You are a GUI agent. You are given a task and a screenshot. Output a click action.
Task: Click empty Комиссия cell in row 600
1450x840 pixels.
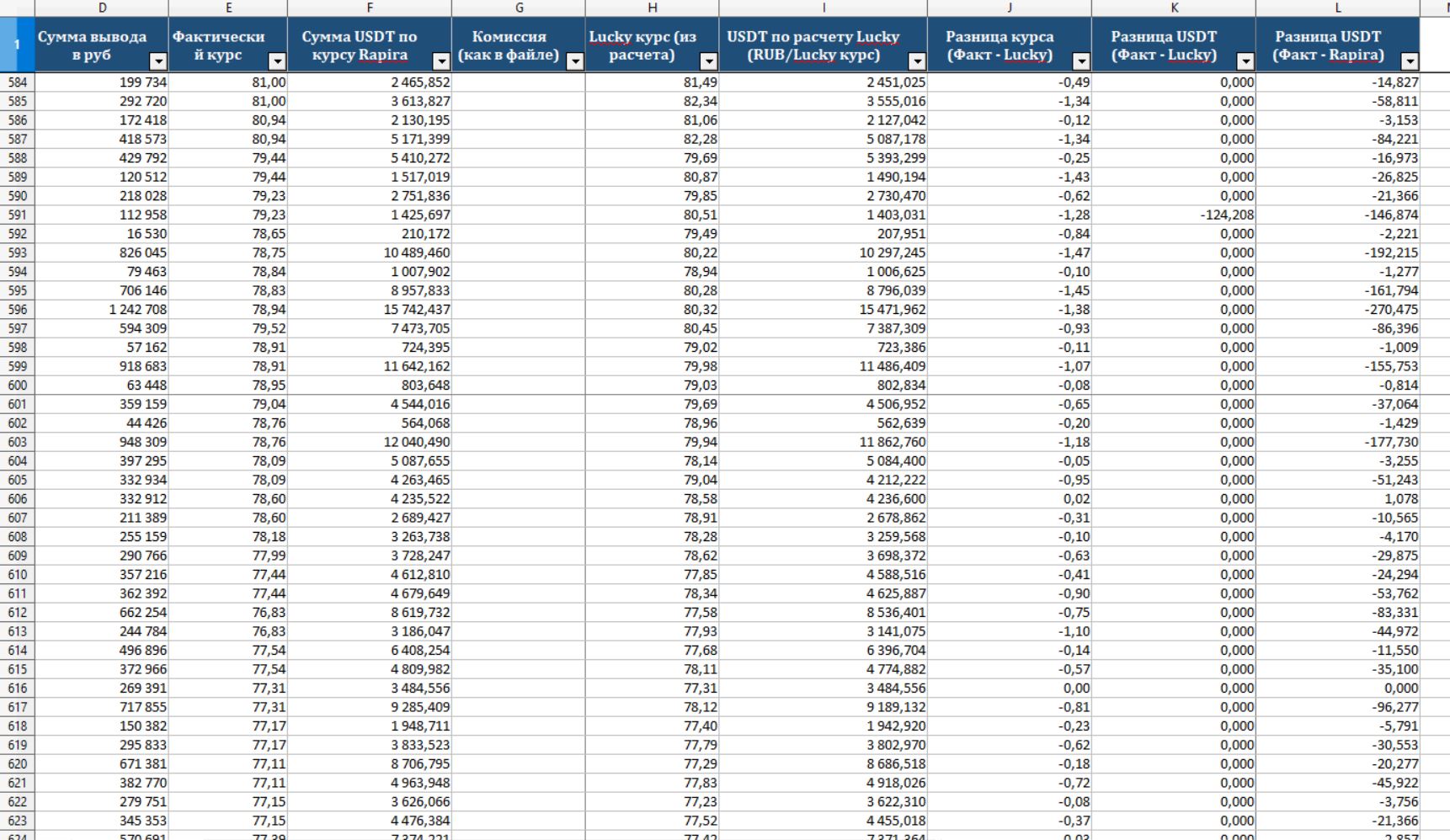(519, 385)
